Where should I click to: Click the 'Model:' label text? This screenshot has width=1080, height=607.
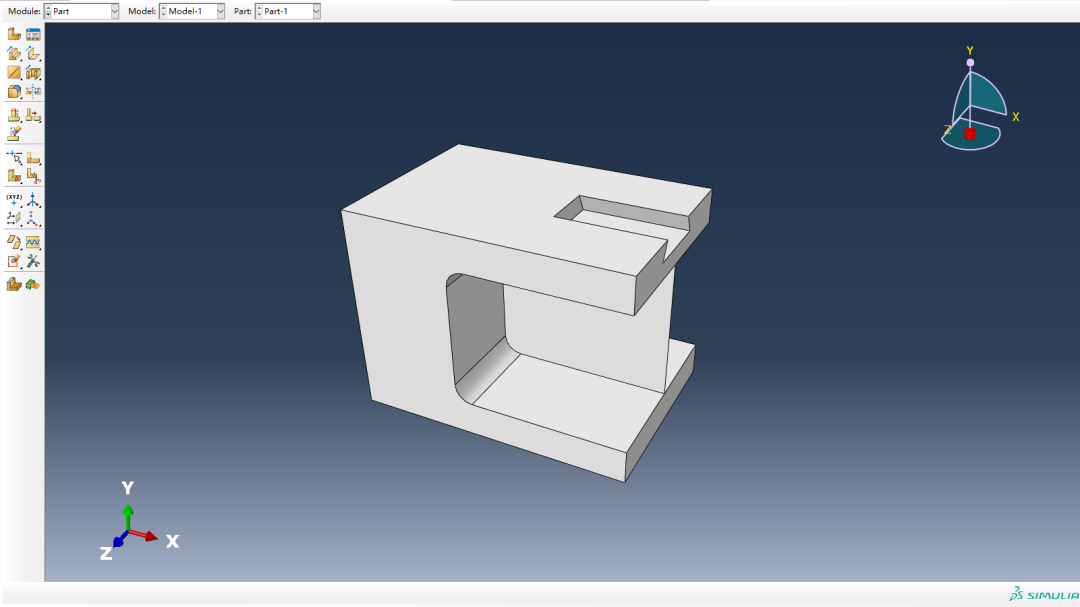click(x=142, y=11)
